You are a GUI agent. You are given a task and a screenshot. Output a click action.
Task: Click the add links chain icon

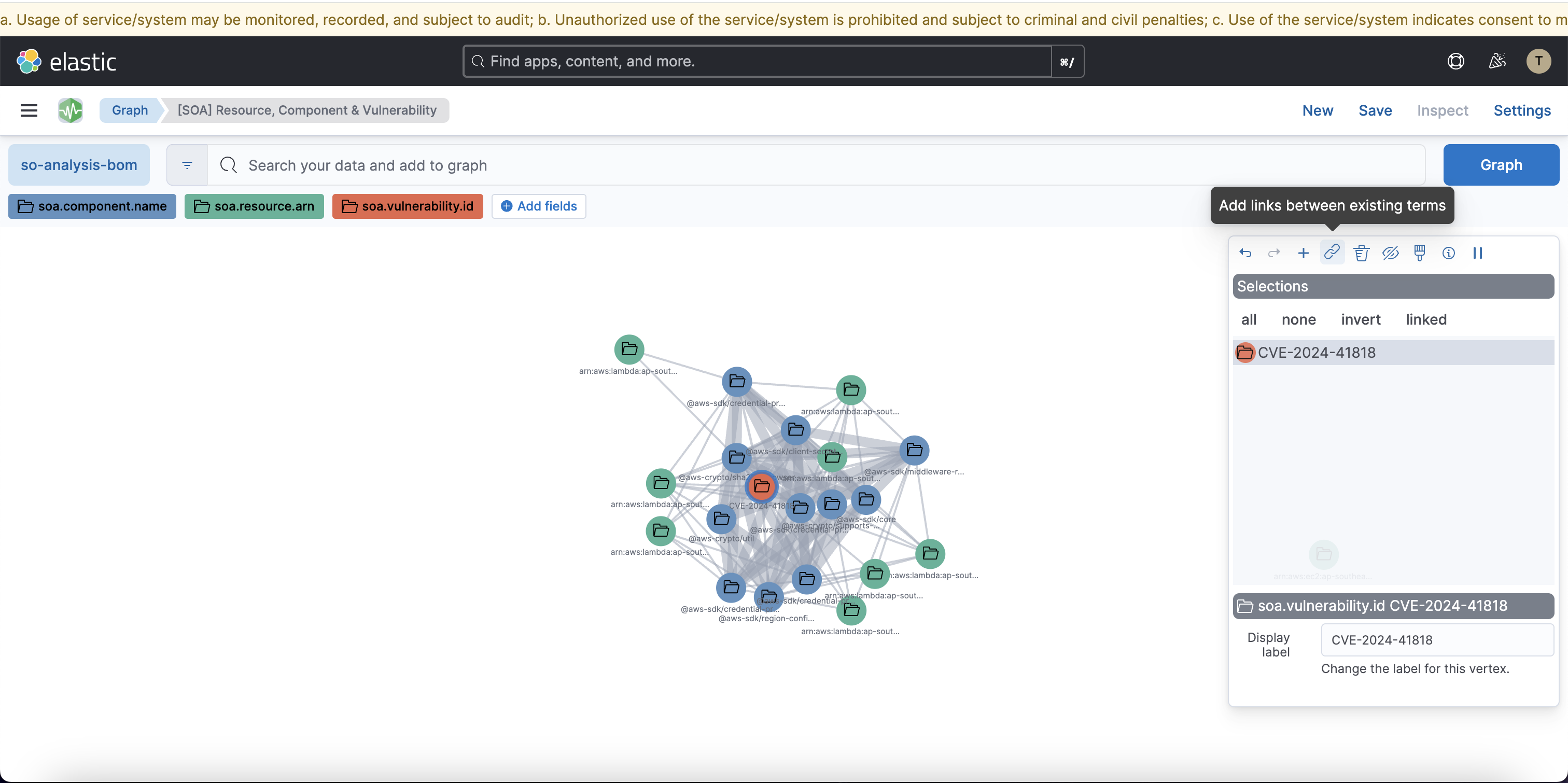(1332, 252)
